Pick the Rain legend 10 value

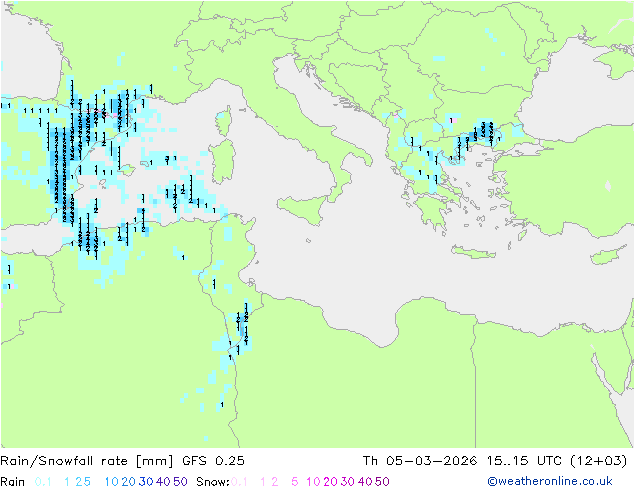click(112, 482)
